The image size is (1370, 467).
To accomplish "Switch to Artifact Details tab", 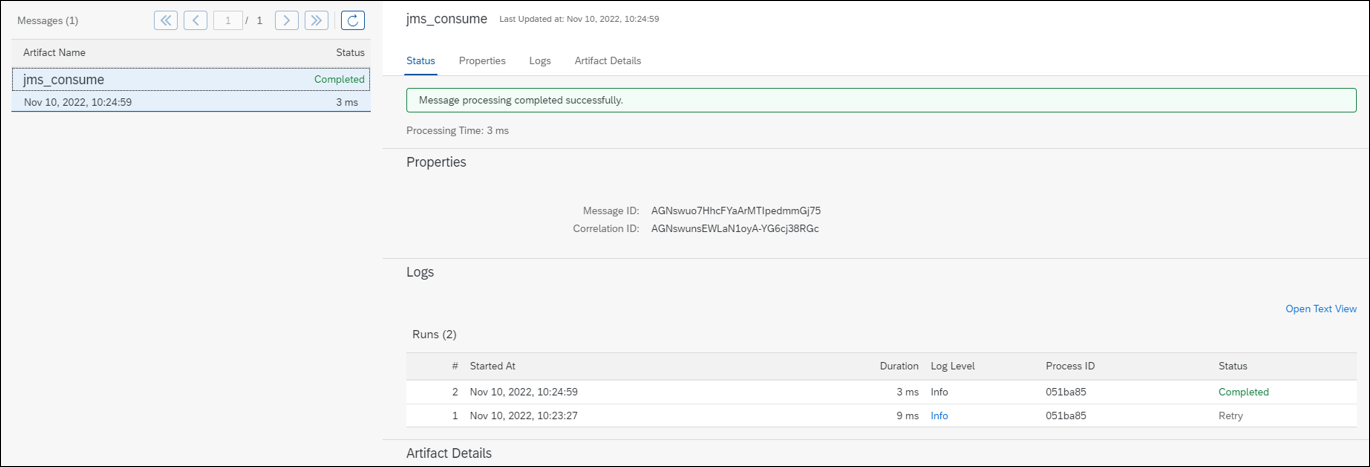I will (608, 61).
